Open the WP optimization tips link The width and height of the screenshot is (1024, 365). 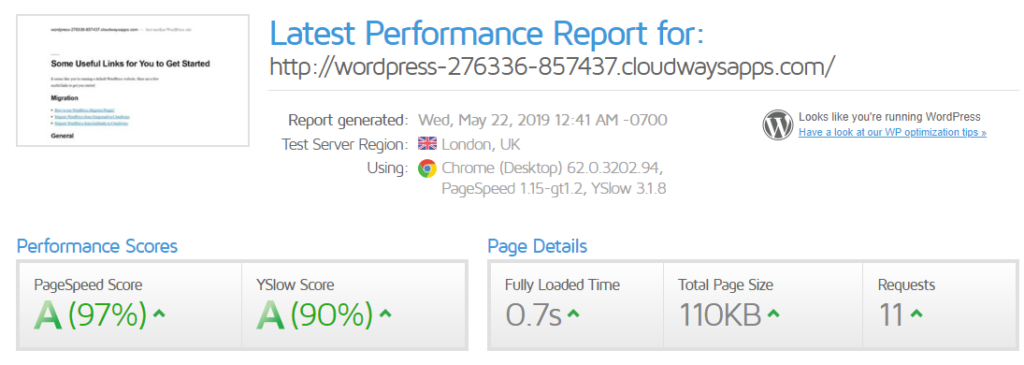(892, 133)
